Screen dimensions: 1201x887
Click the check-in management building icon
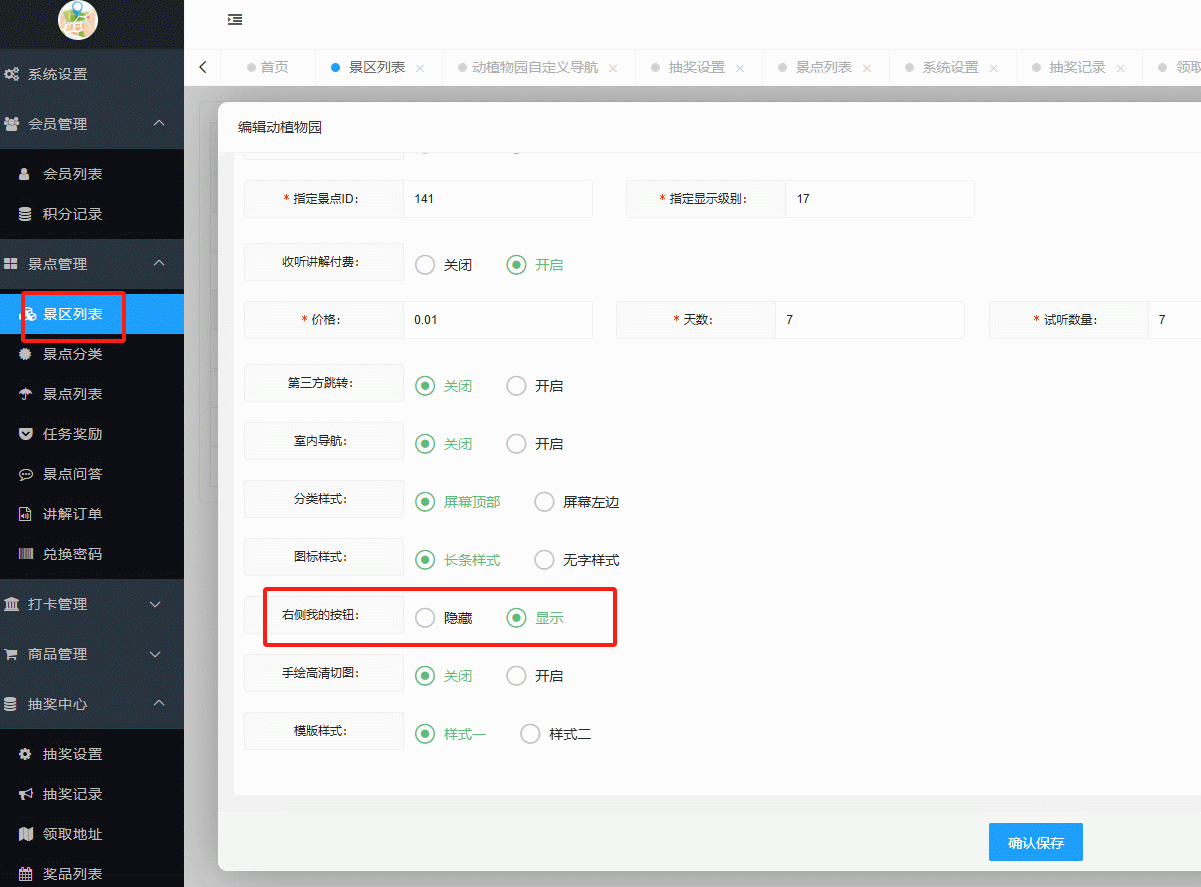(12, 604)
